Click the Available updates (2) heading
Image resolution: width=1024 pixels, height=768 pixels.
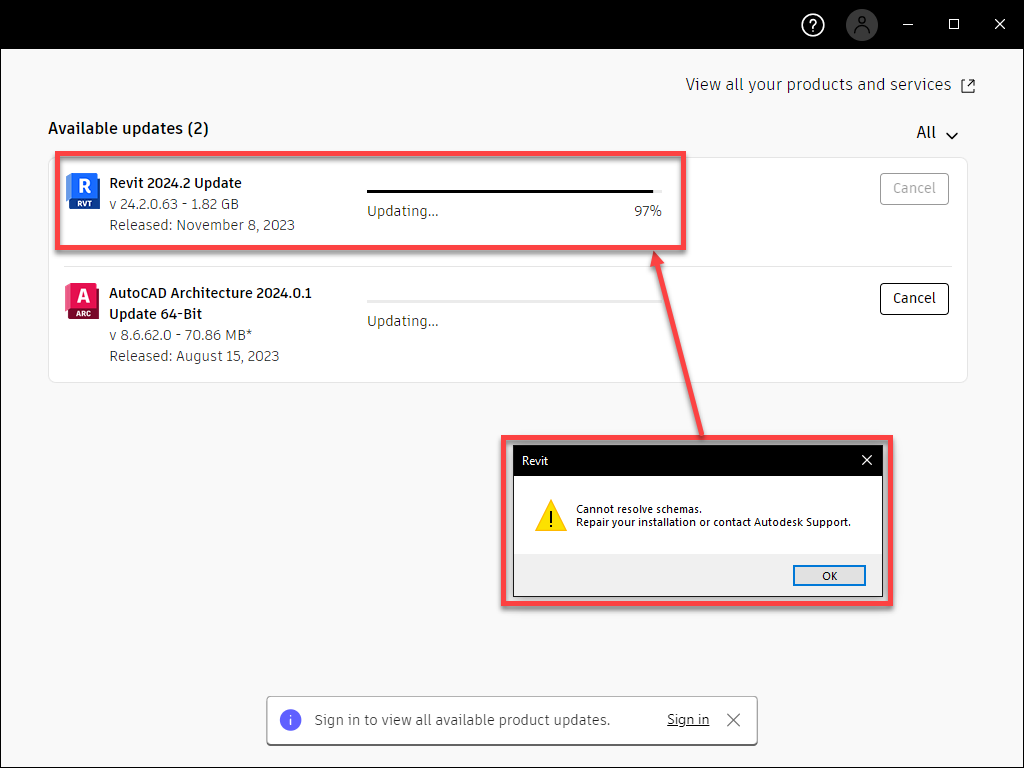(128, 129)
